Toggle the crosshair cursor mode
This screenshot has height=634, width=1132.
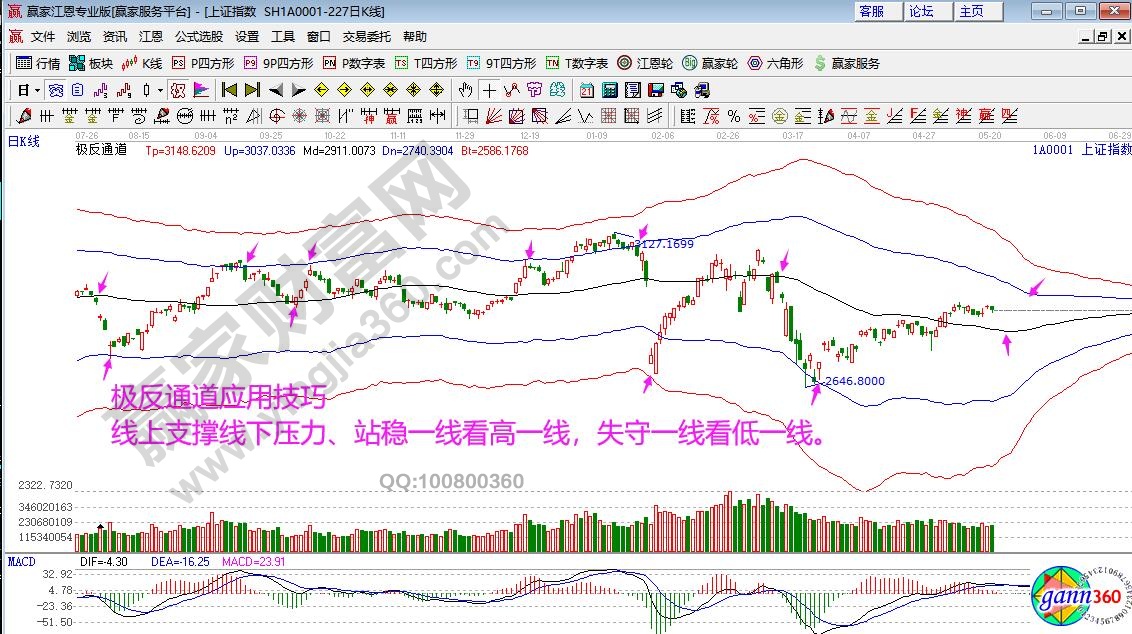tap(489, 90)
